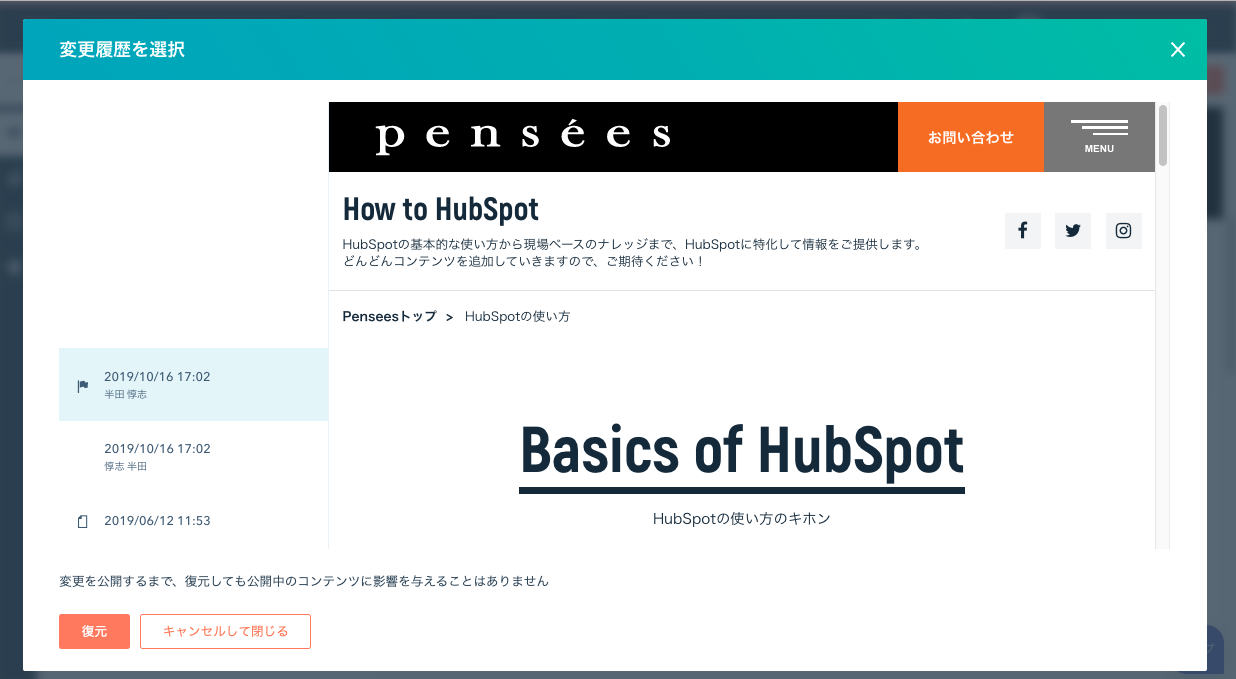
Task: Click the document icon beside 2019/06/12 11:53
Action: click(x=83, y=521)
